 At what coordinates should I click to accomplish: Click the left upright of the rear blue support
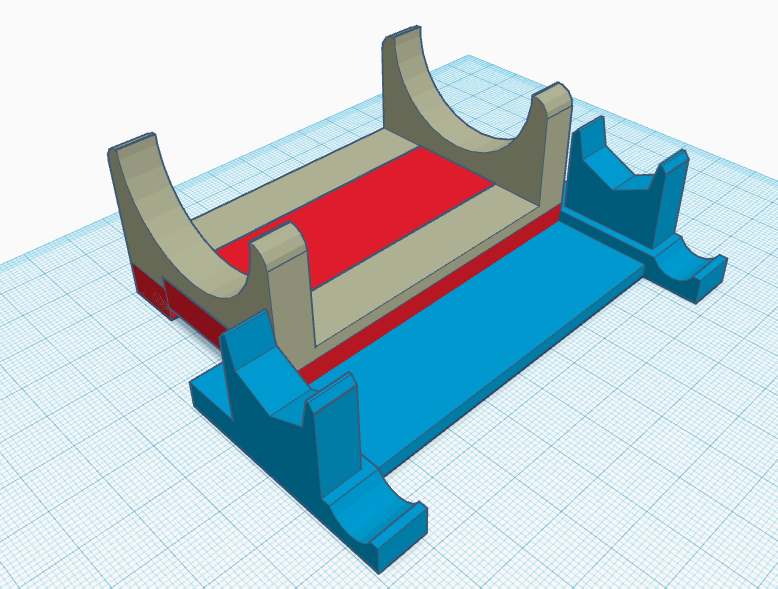coord(590,152)
